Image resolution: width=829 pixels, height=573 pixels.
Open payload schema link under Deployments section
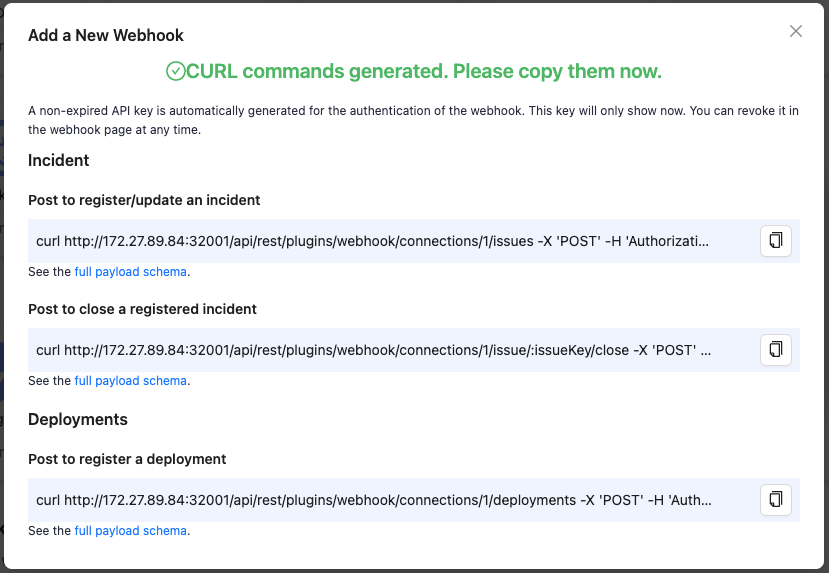coord(131,531)
